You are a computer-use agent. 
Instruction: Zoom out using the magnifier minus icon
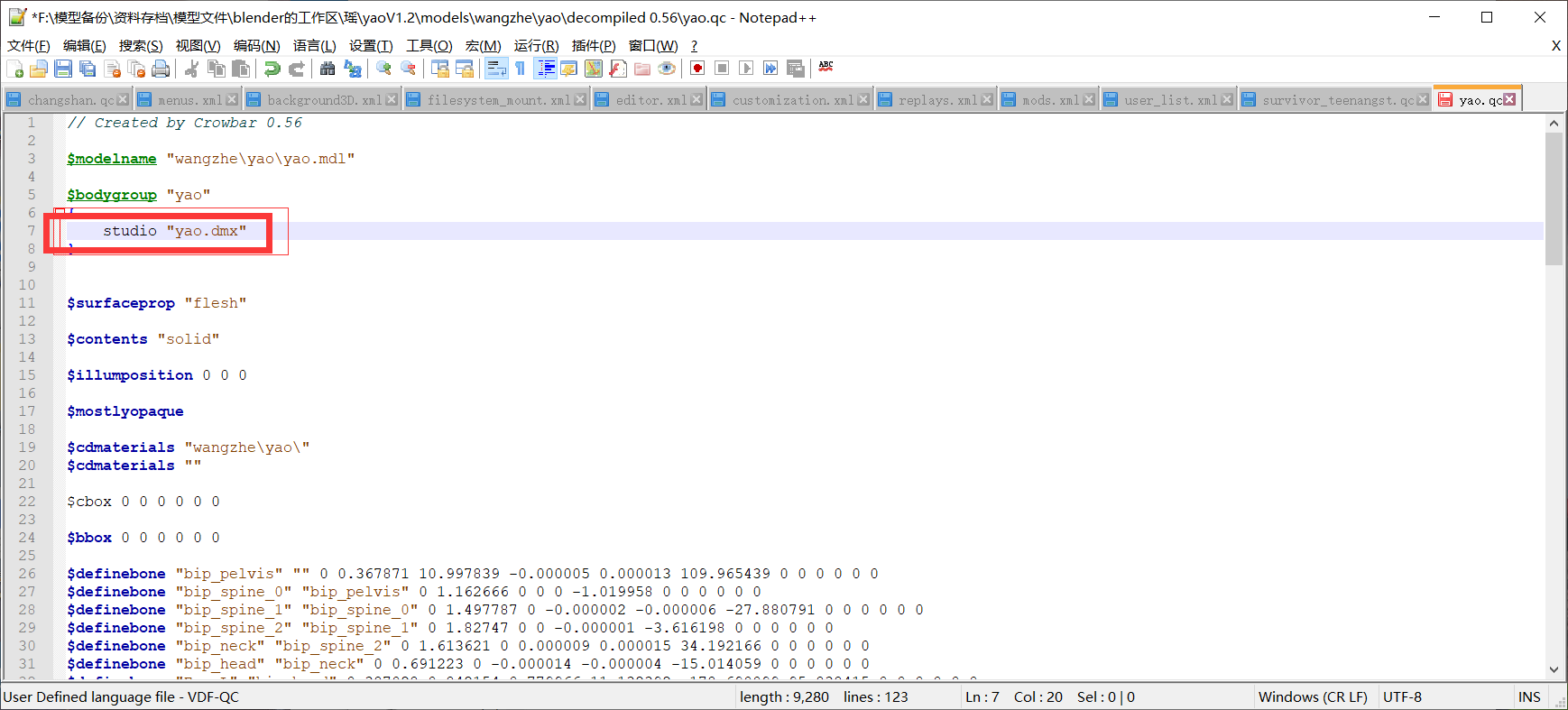(408, 69)
